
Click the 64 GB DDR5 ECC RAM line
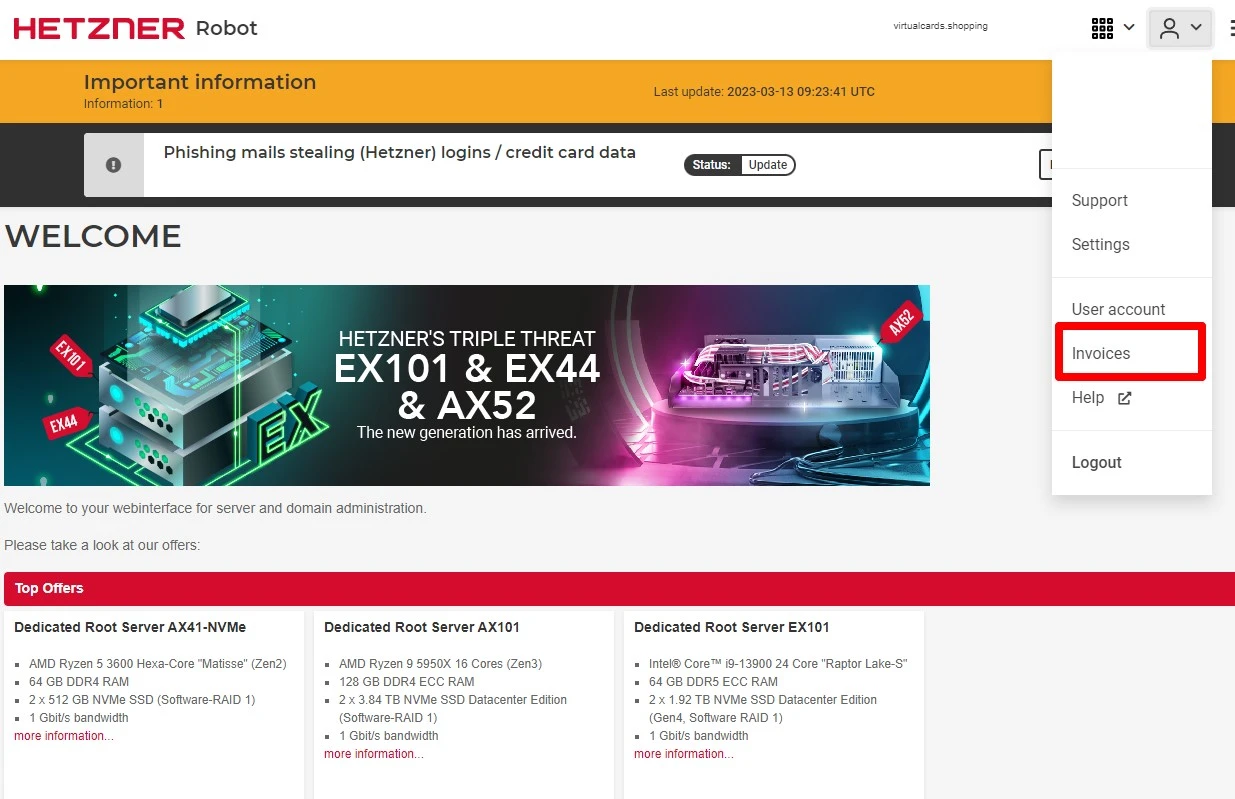coord(713,682)
